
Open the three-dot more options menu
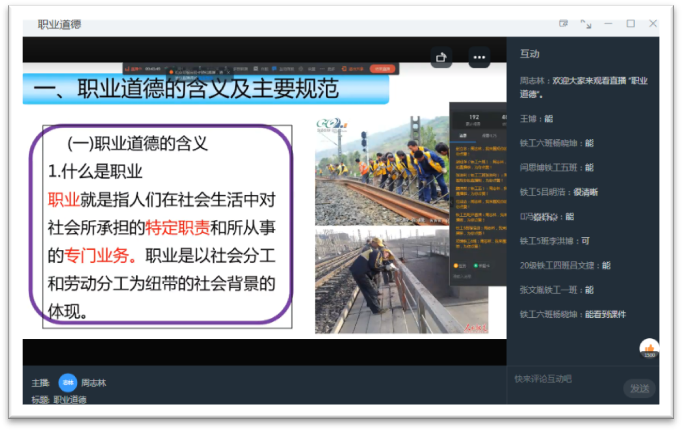click(x=479, y=57)
